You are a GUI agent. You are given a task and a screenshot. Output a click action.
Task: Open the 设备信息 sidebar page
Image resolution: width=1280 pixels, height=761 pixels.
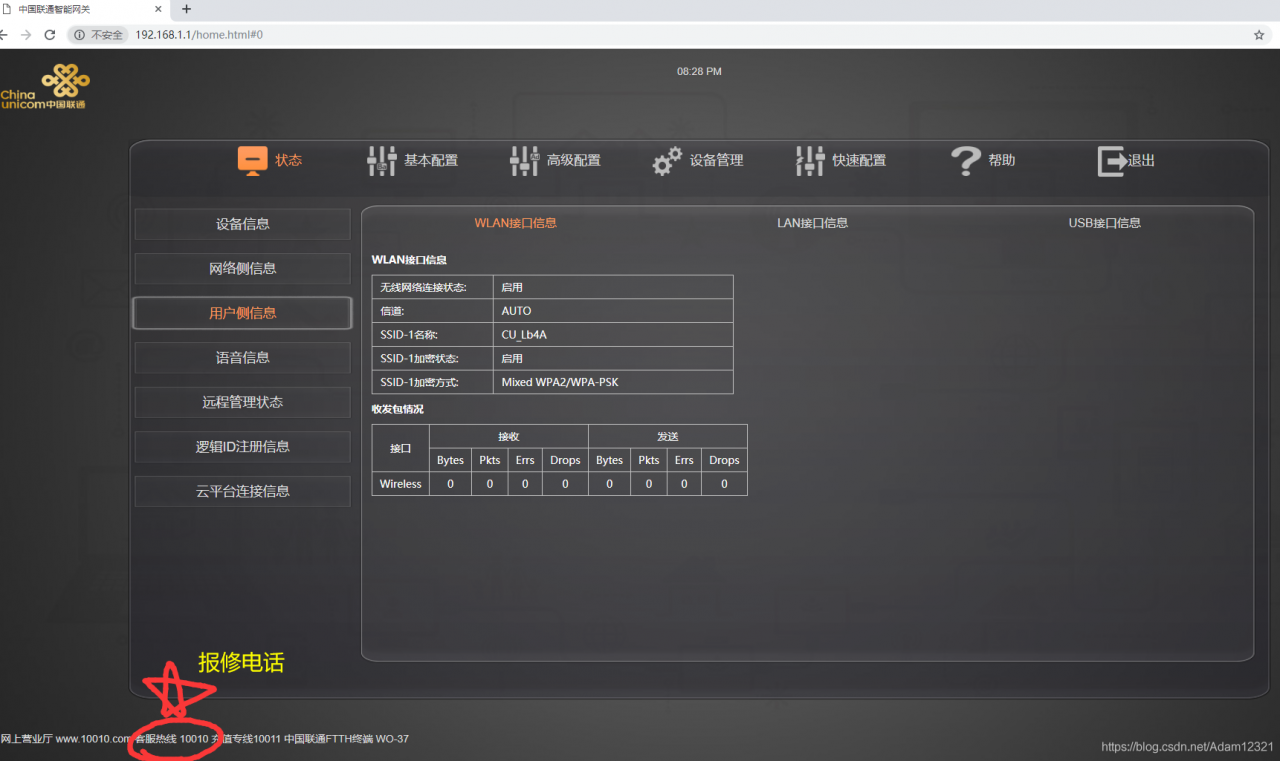tap(243, 224)
